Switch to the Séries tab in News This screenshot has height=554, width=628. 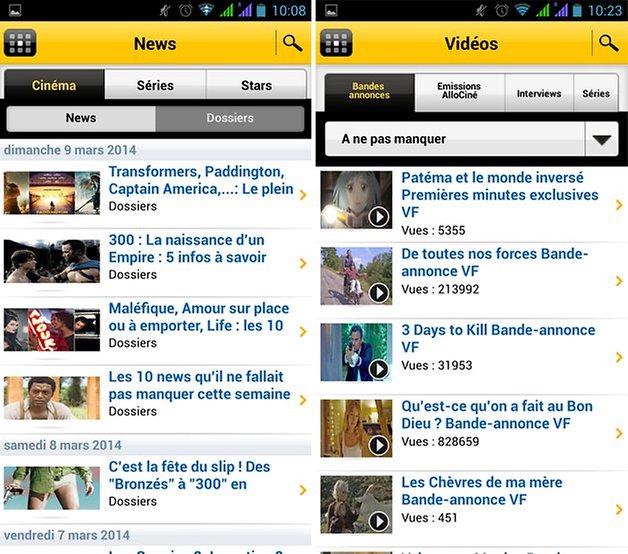pos(155,85)
